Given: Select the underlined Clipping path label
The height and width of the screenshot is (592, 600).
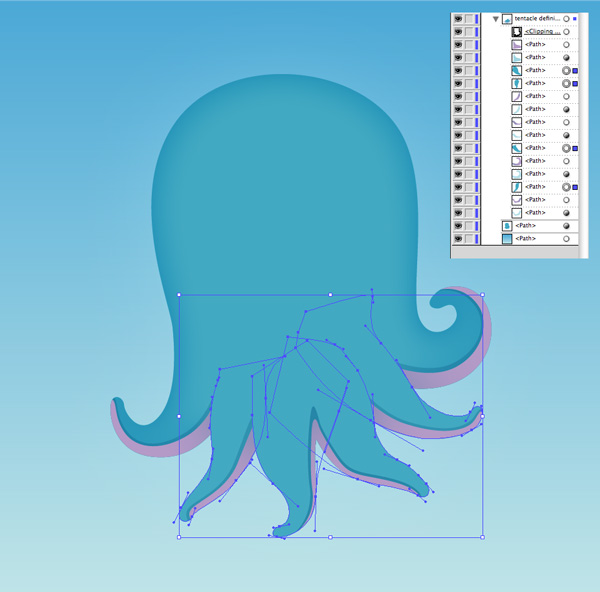Looking at the screenshot, I should [542, 32].
